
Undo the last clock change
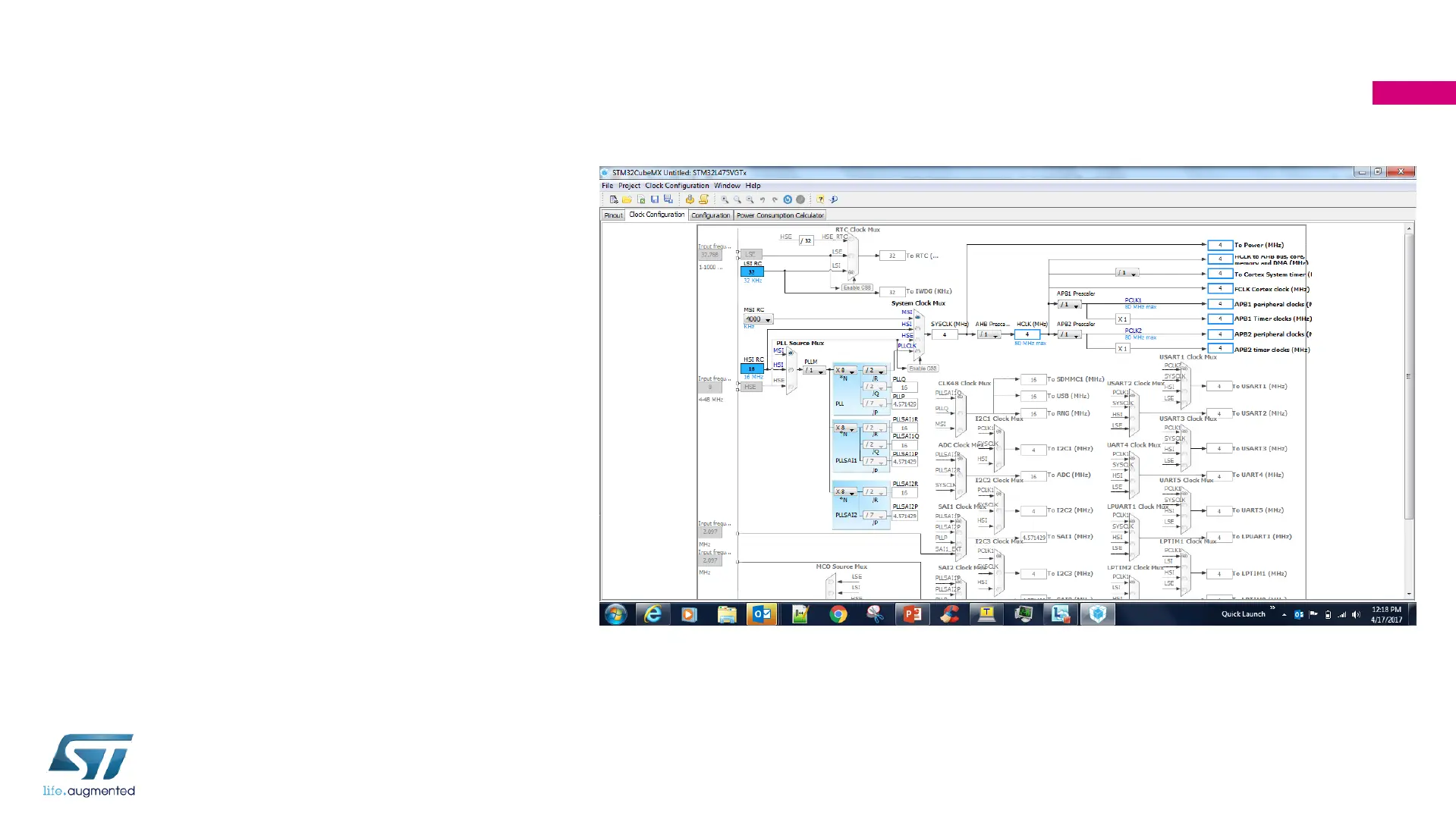pos(763,199)
